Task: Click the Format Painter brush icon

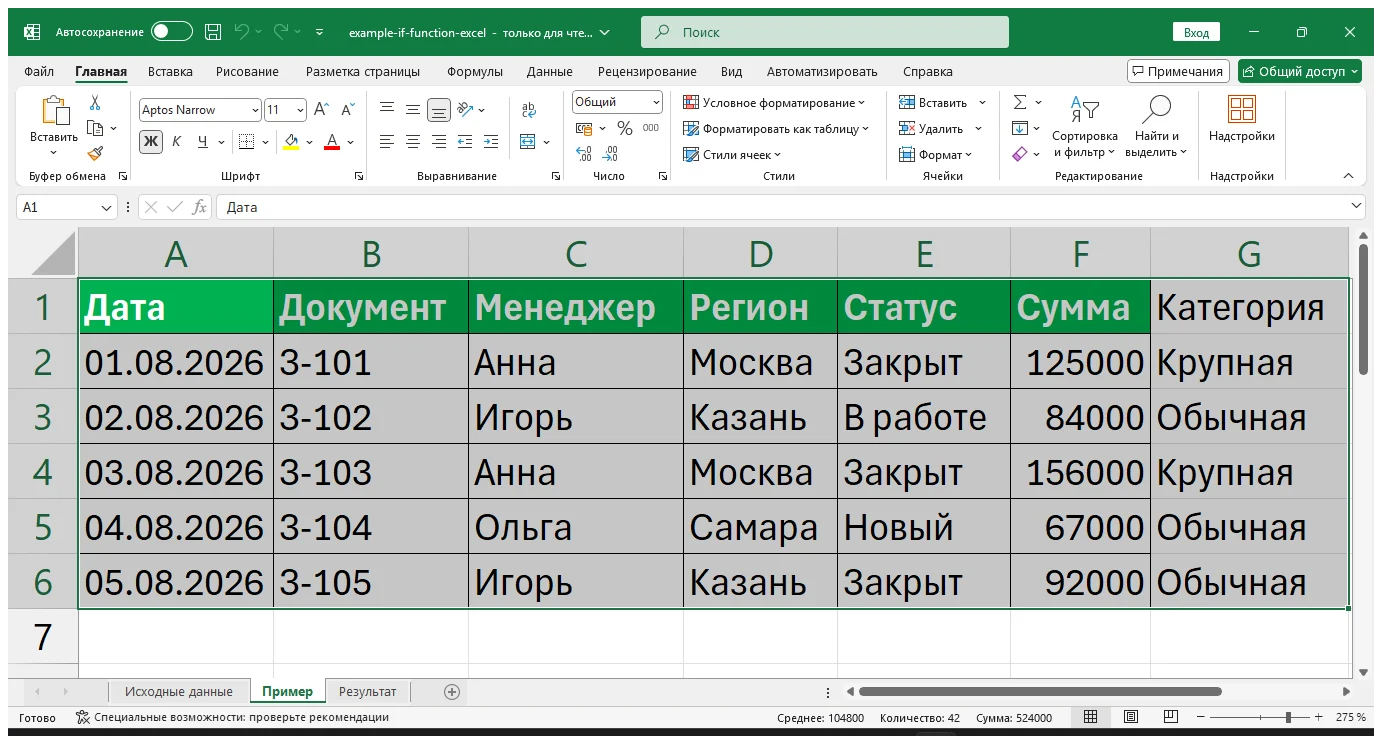Action: pyautogui.click(x=95, y=153)
